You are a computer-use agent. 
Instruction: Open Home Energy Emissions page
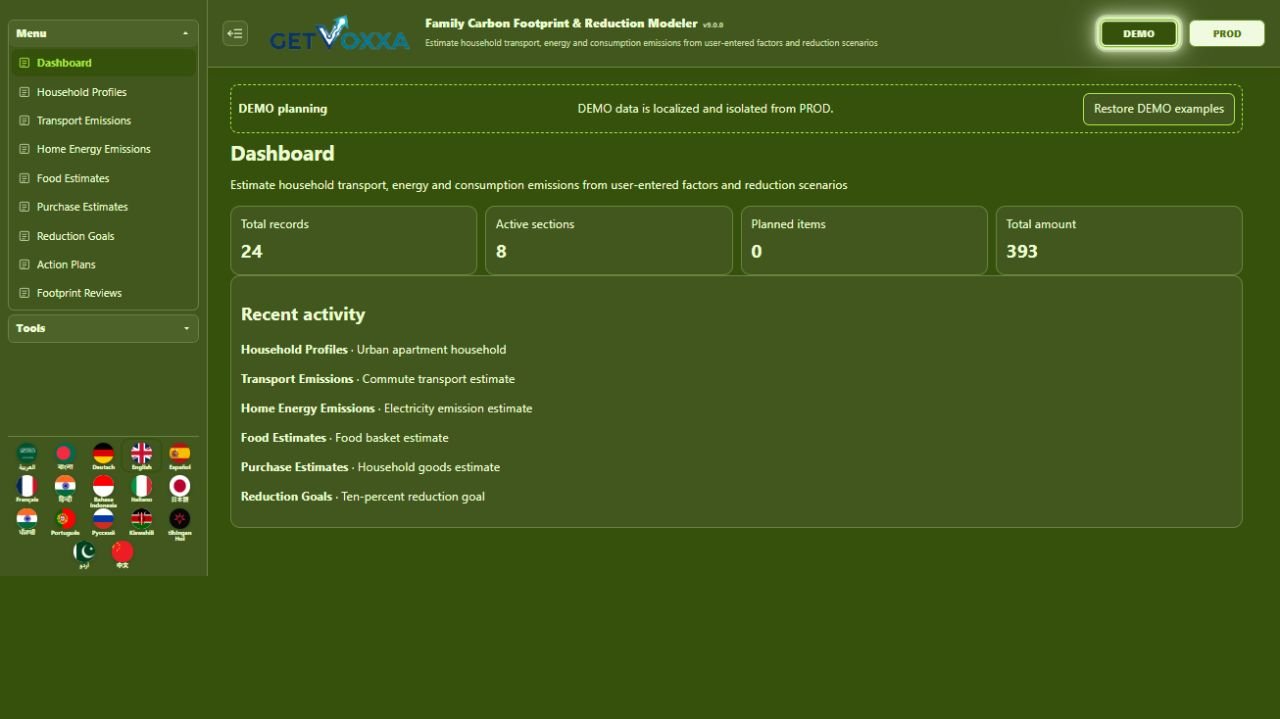[x=103, y=149]
